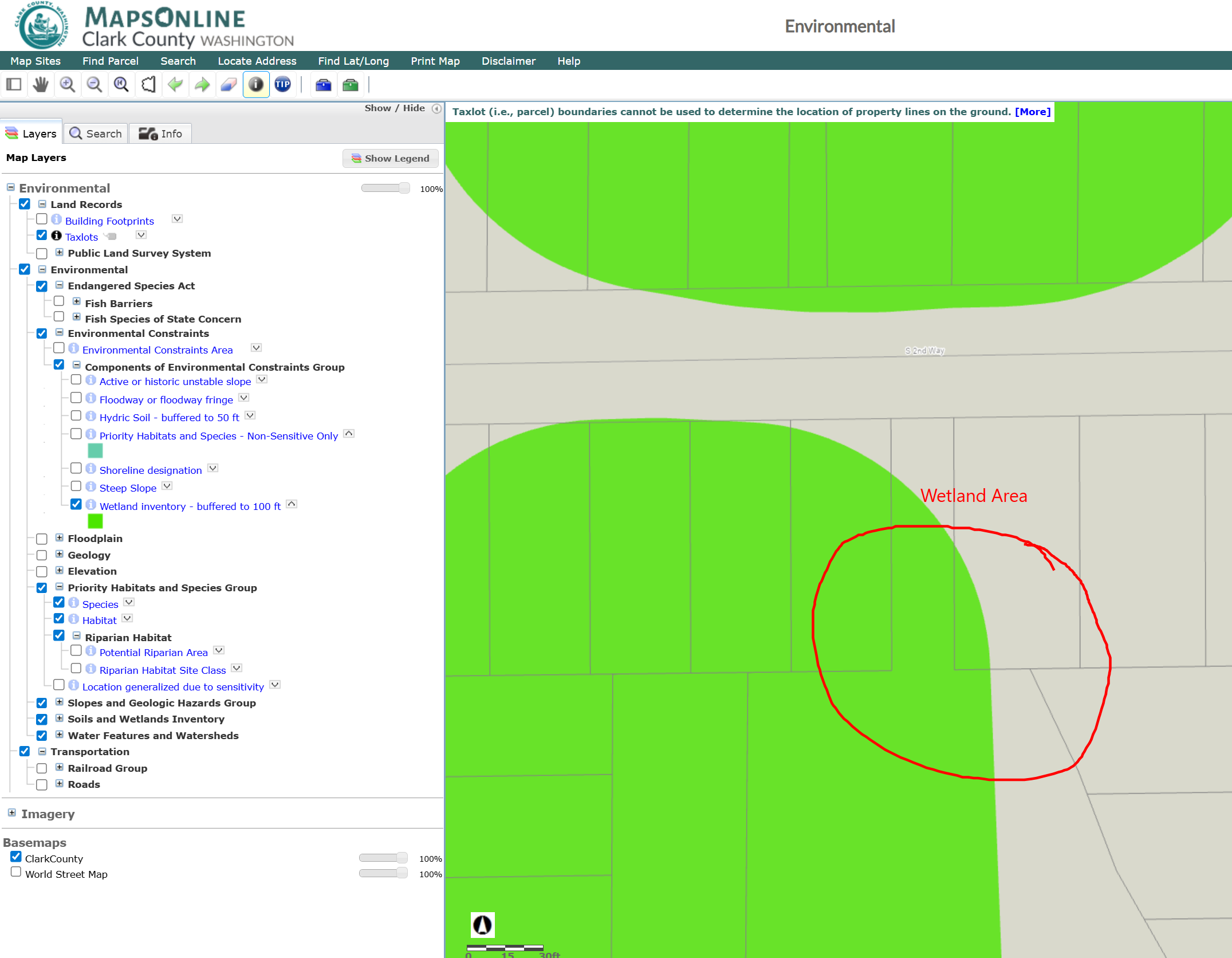The width and height of the screenshot is (1232, 958).
Task: Click the blue TIP icon
Action: [x=283, y=85]
